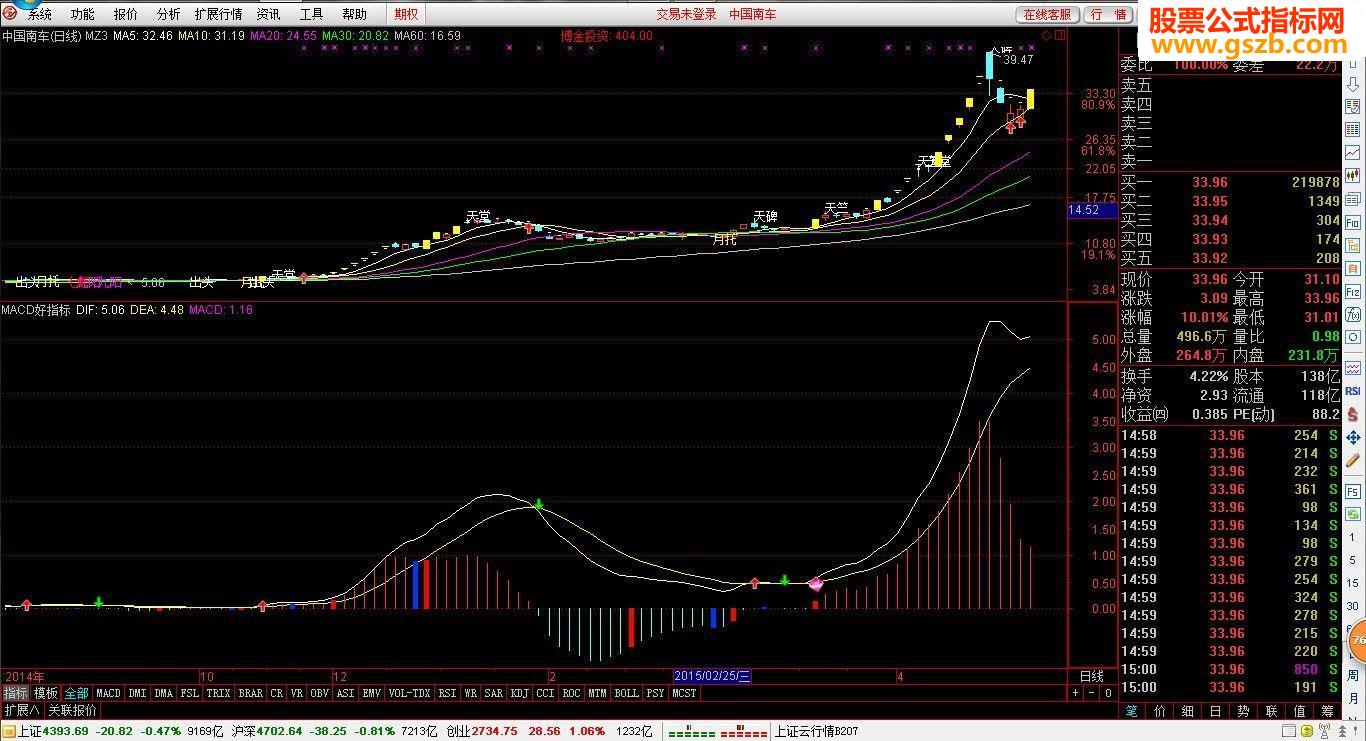Click the minus zoom button under the chart
This screenshot has height=741, width=1366.
coord(1092,693)
